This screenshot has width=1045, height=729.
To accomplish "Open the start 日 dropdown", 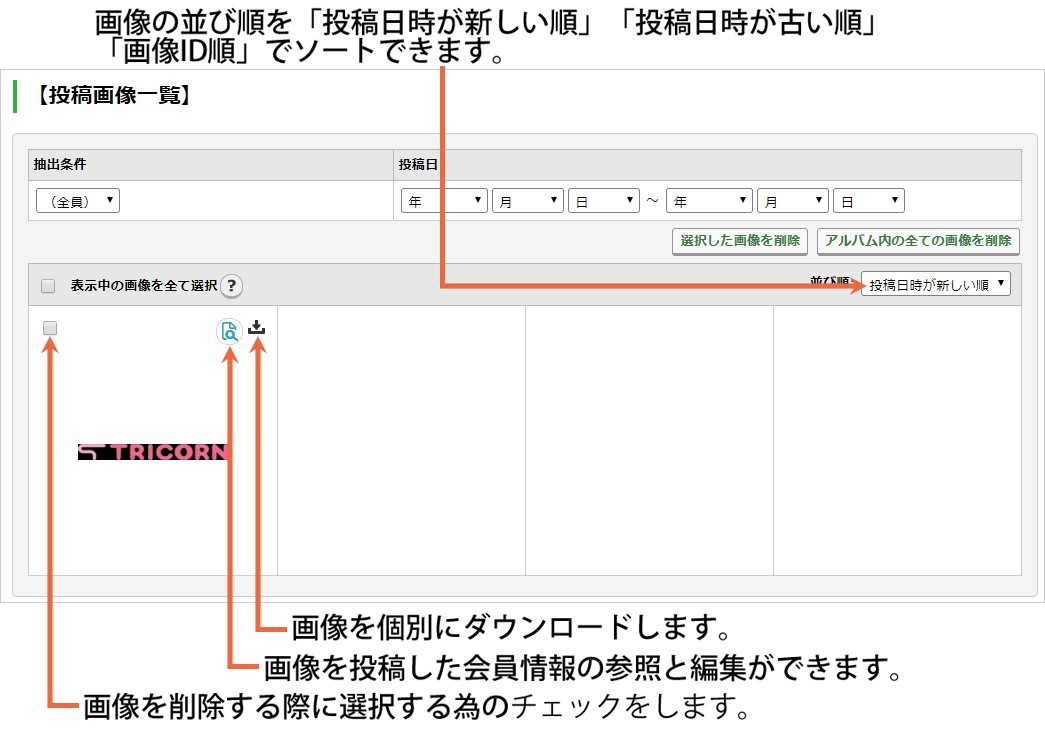I will [x=604, y=201].
